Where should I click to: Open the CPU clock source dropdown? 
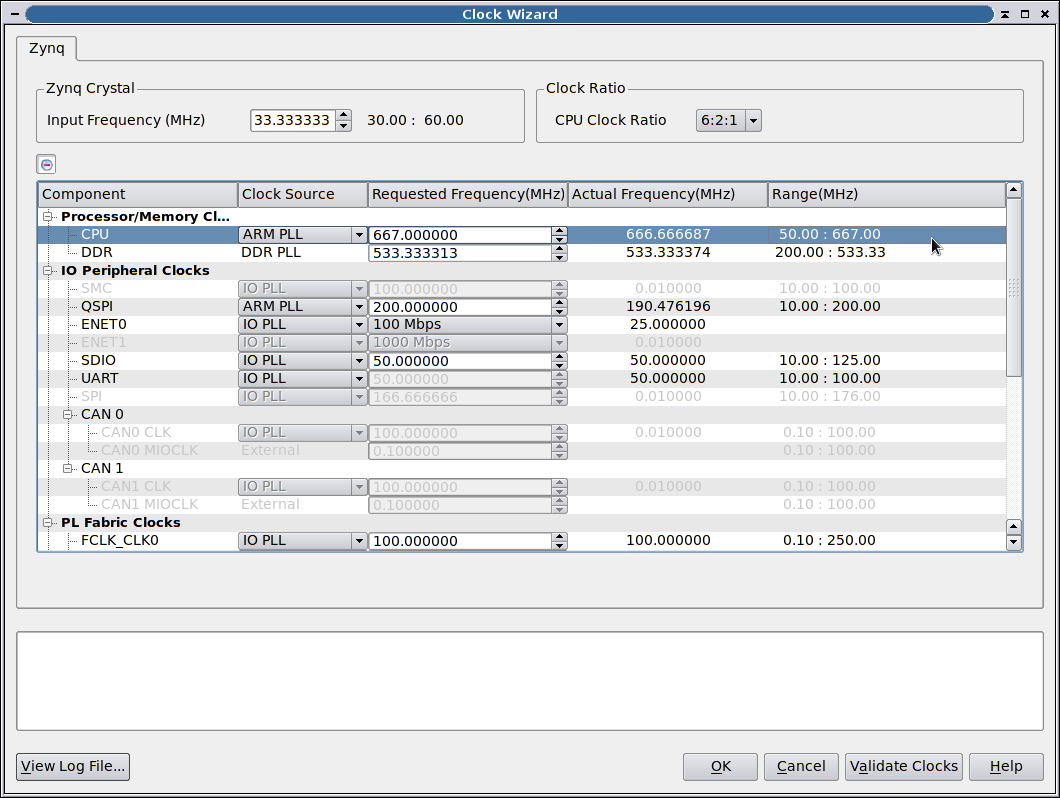tap(358, 235)
